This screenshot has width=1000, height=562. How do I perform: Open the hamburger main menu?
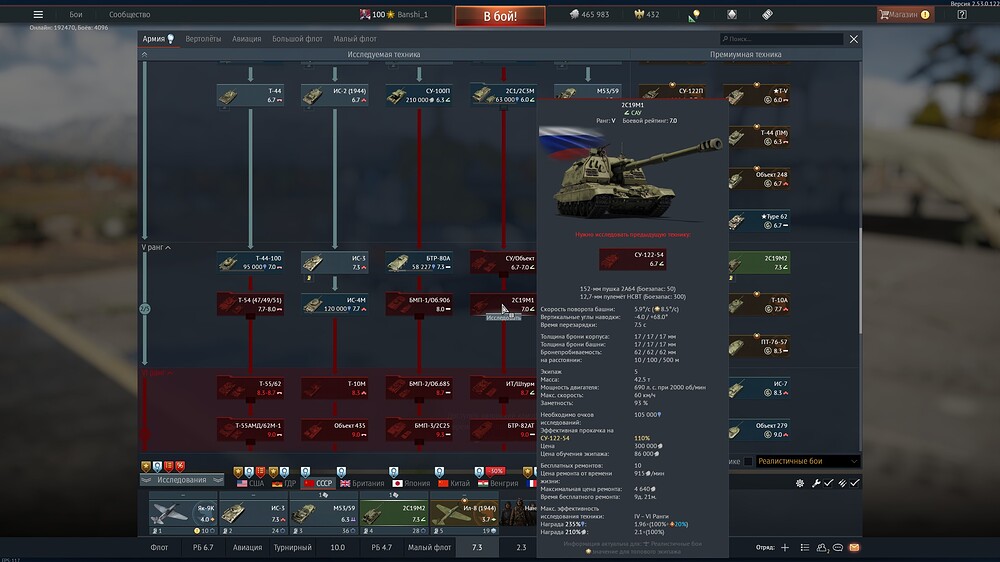tap(38, 15)
